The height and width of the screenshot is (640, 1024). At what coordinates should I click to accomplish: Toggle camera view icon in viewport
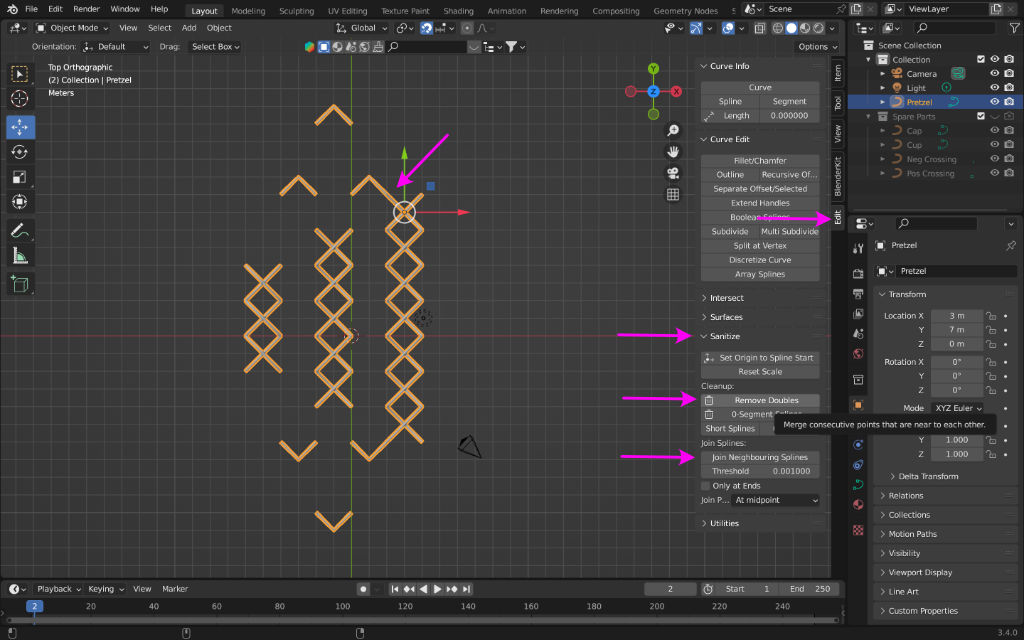click(673, 173)
